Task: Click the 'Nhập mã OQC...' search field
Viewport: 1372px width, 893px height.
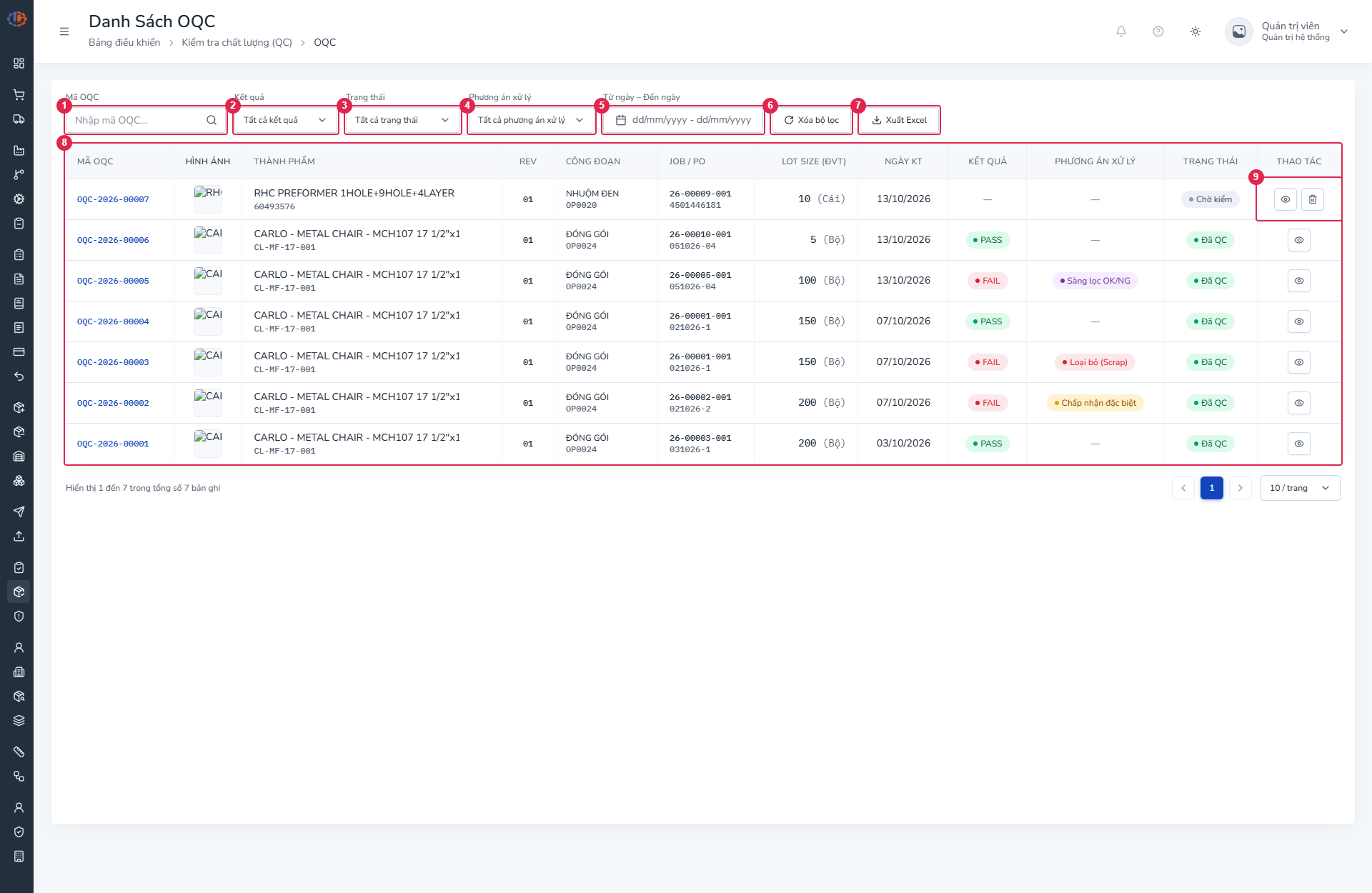Action: coord(146,120)
